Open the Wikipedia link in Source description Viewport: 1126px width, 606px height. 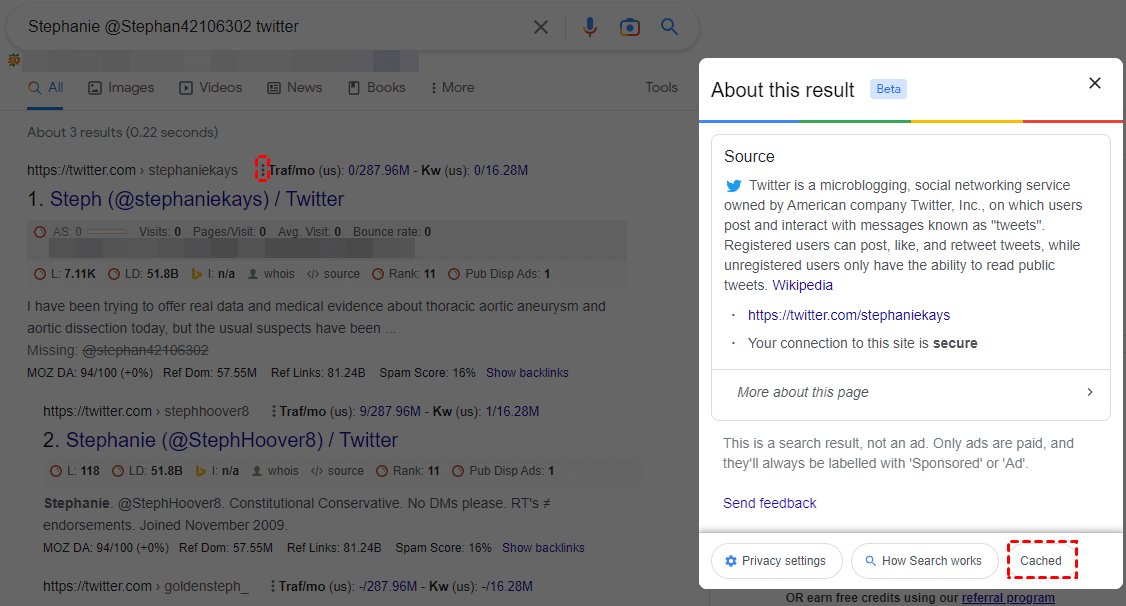pos(802,285)
